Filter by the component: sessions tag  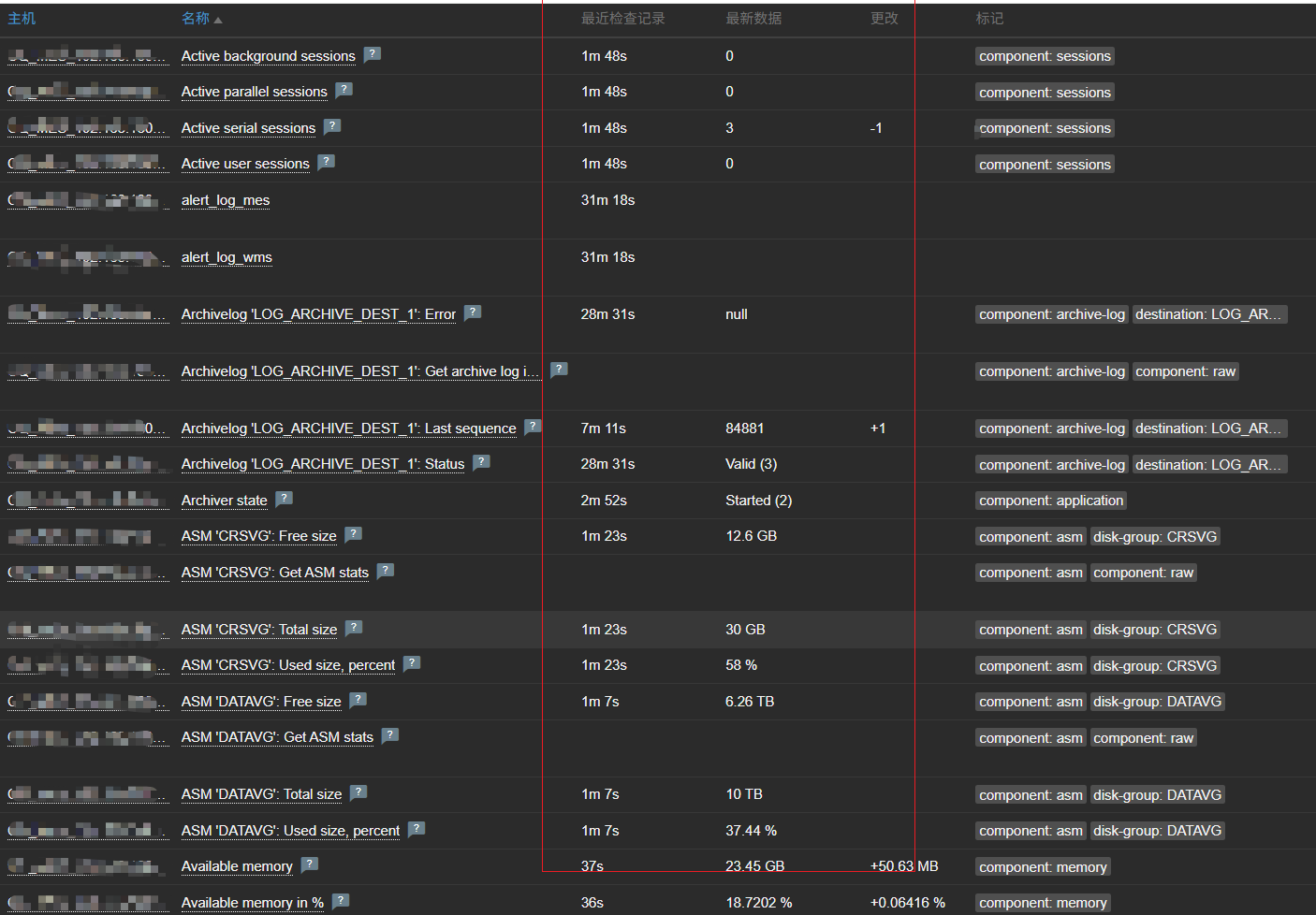pos(1045,55)
